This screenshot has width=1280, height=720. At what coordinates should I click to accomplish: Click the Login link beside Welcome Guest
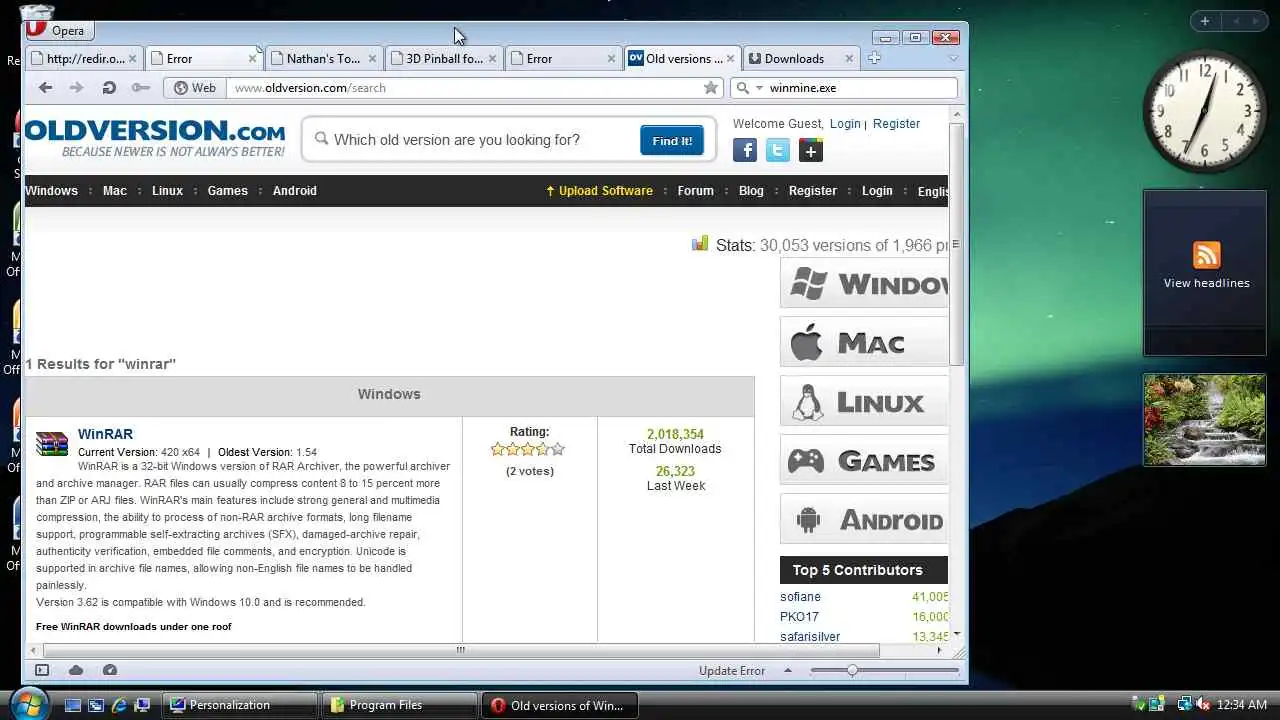click(845, 124)
